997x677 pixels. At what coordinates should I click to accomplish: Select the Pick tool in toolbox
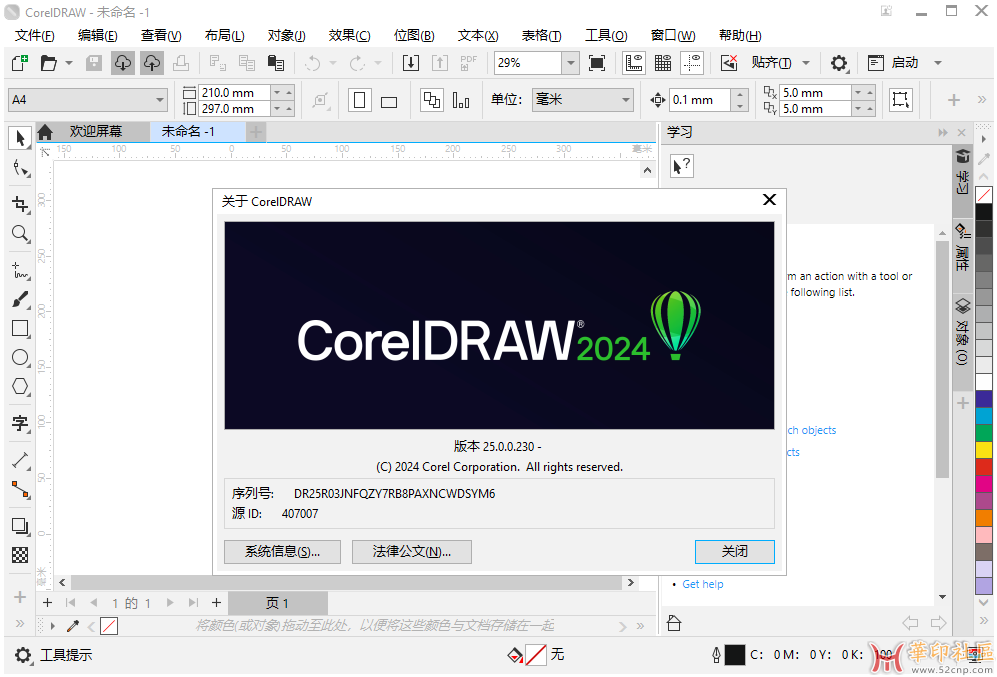tap(20, 138)
